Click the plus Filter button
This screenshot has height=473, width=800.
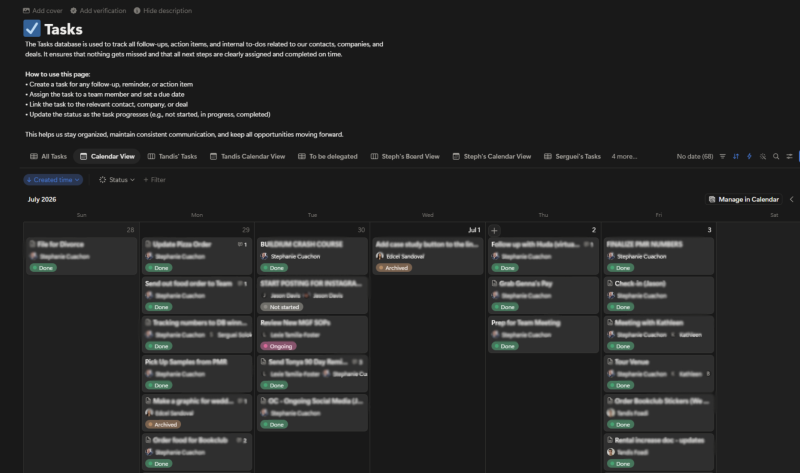pos(155,180)
